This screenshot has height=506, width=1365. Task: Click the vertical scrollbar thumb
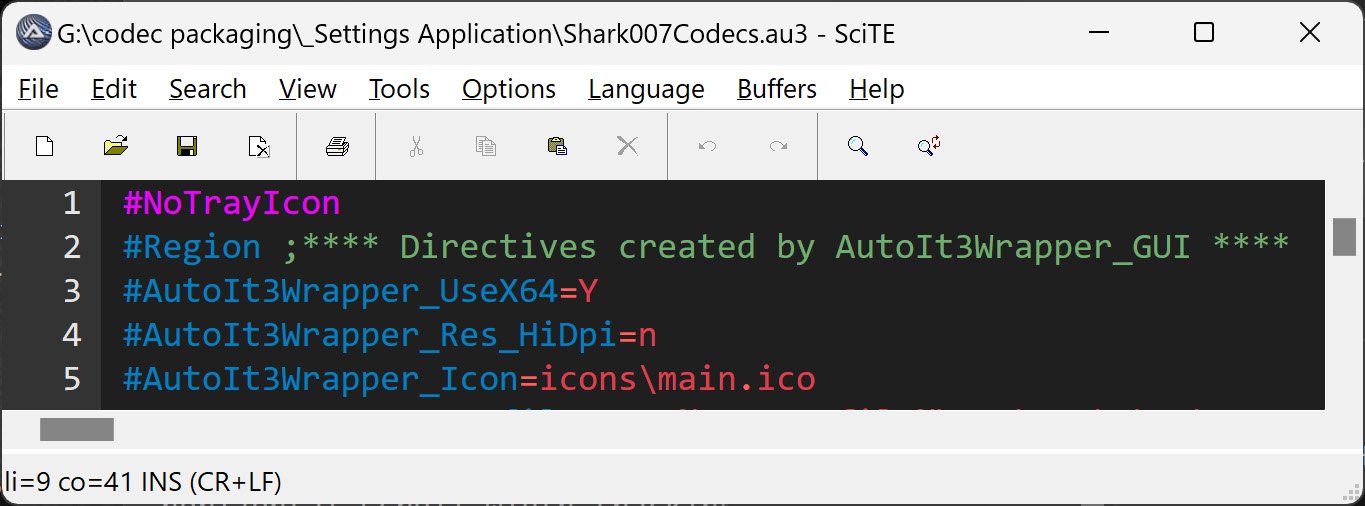tap(1344, 237)
